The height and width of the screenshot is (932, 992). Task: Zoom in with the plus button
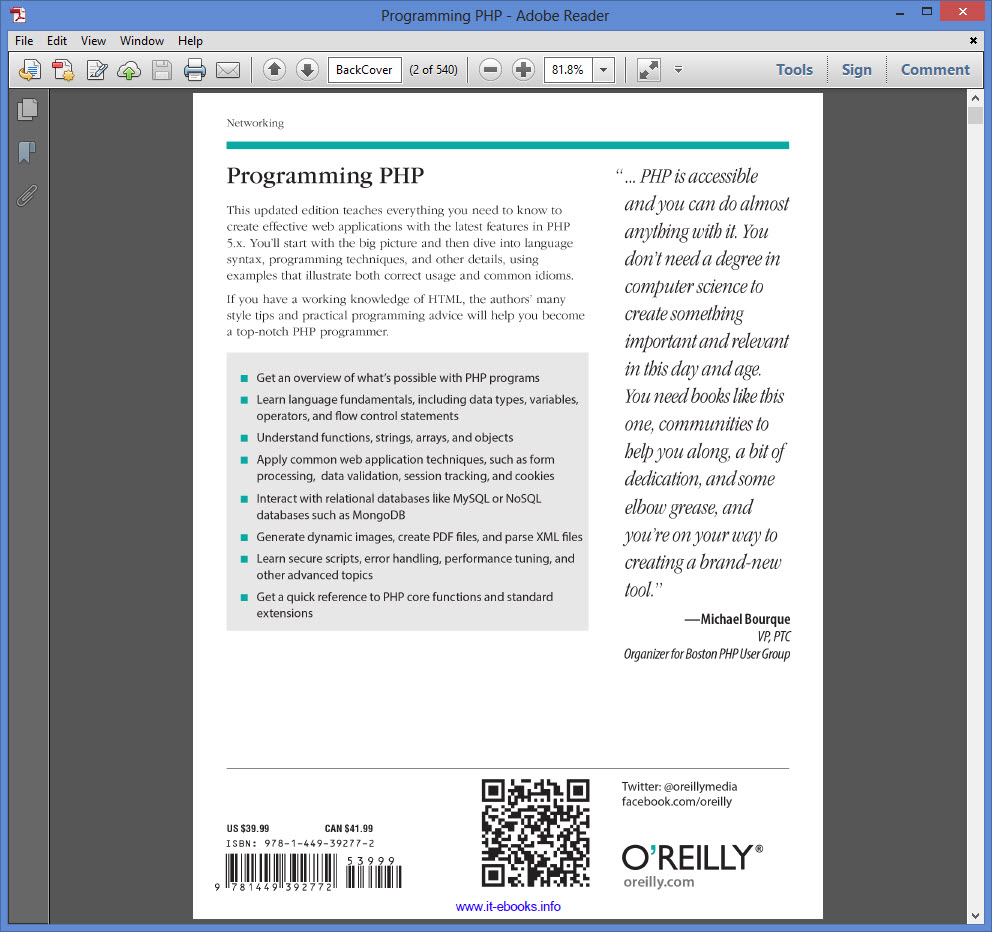(523, 70)
